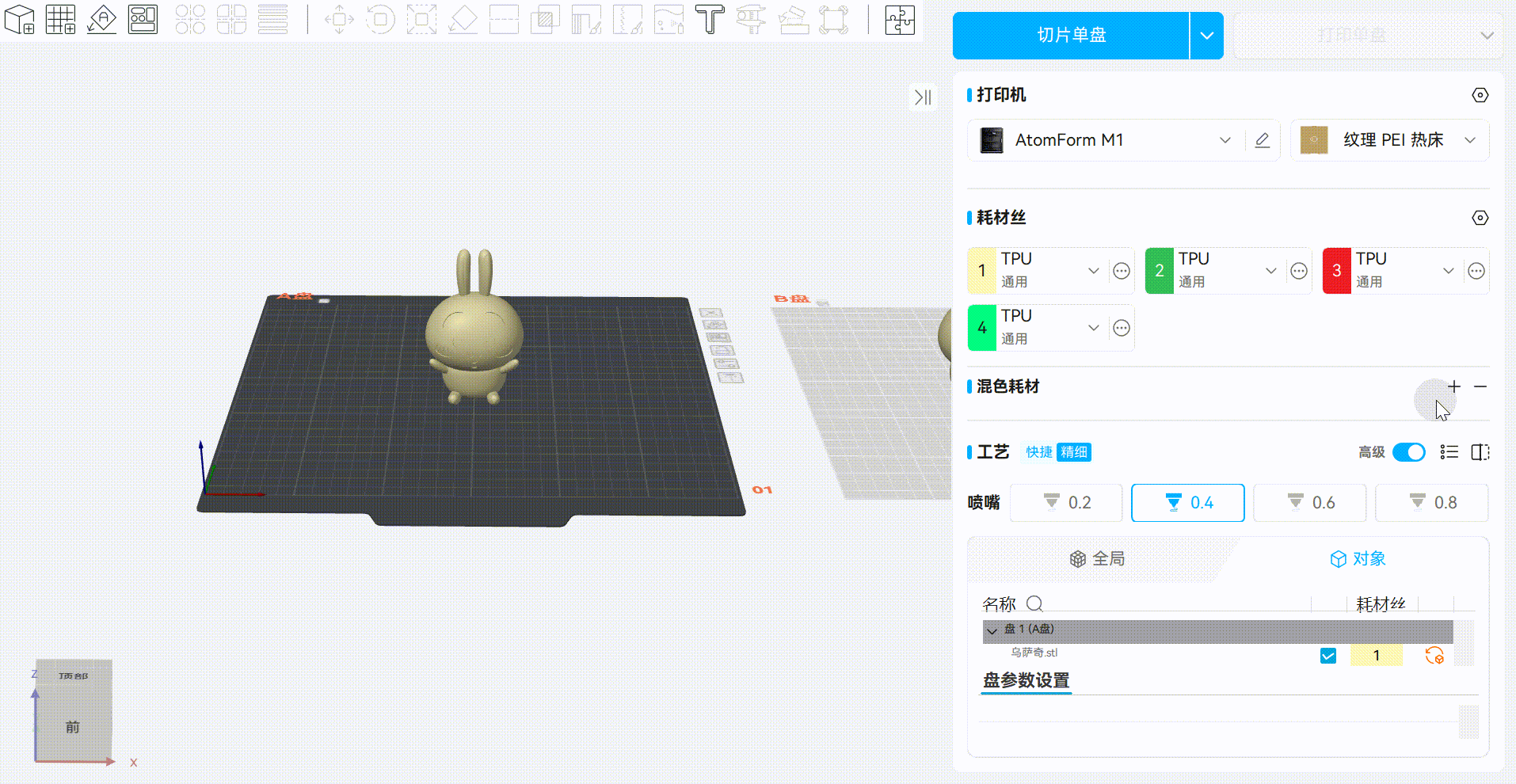Open more options for filament 2

[1299, 271]
